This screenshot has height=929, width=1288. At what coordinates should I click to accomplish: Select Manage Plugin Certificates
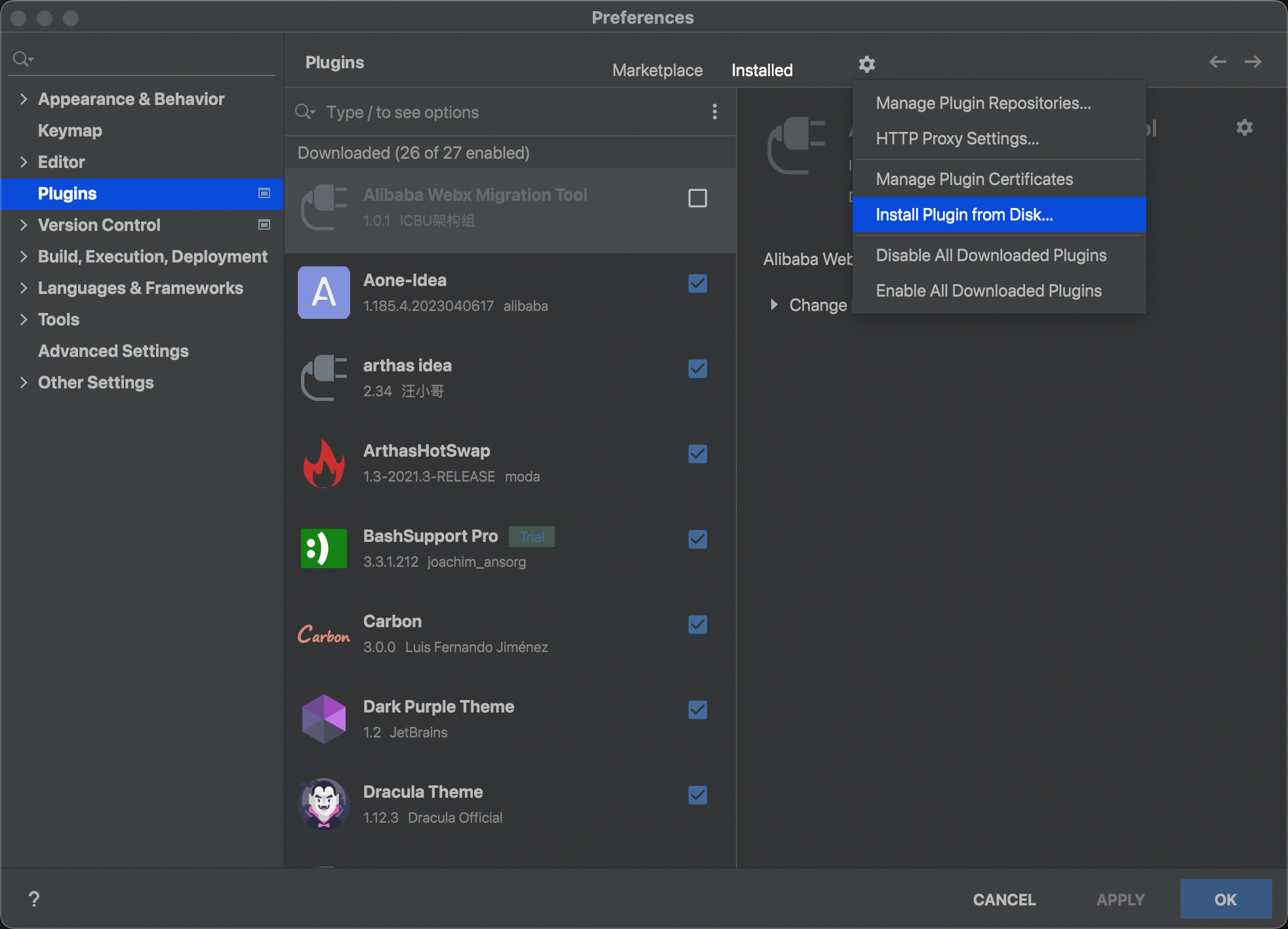tap(999, 179)
